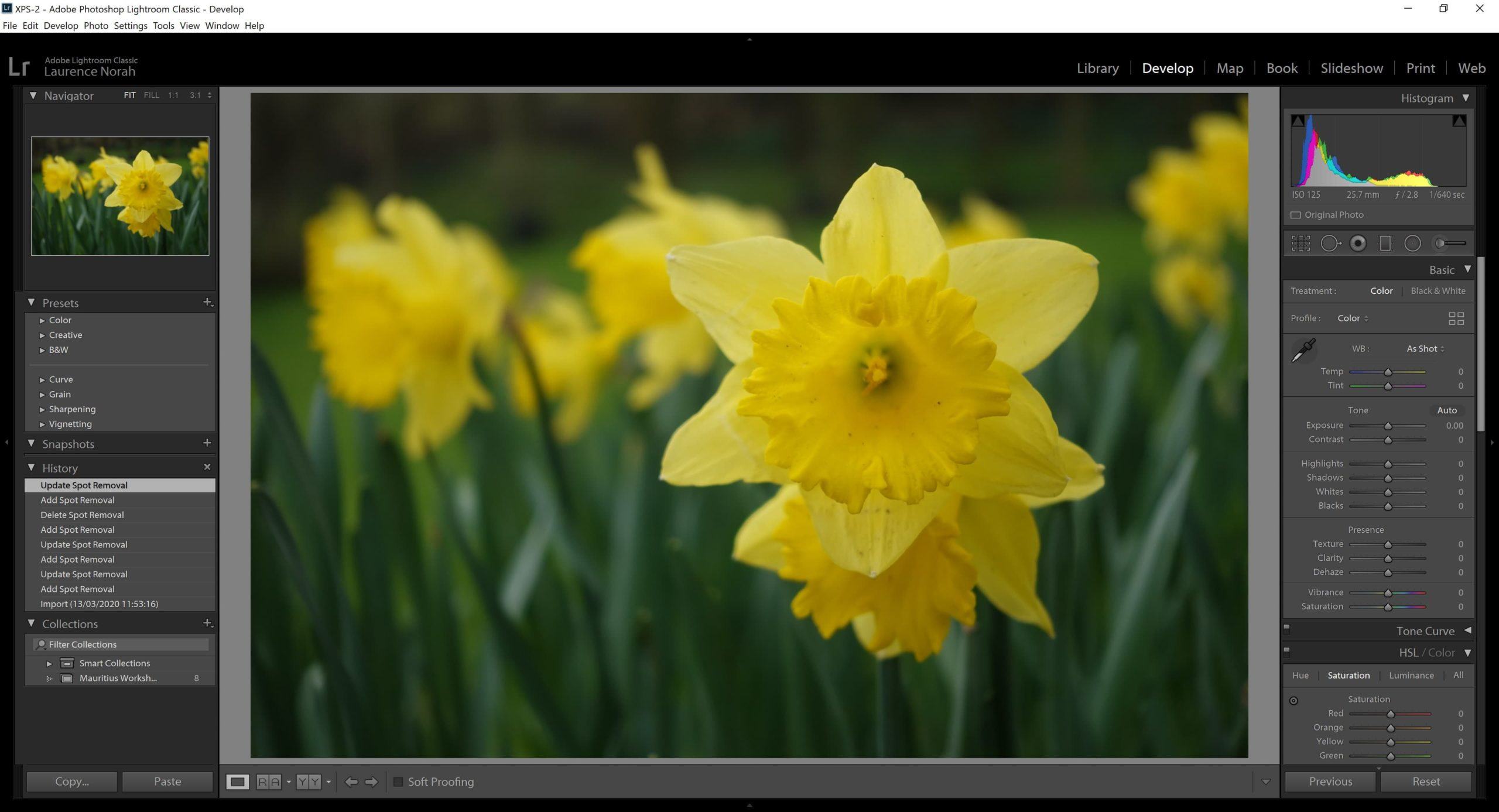Expand the HSL Color panel
The image size is (1499, 812).
point(1466,653)
